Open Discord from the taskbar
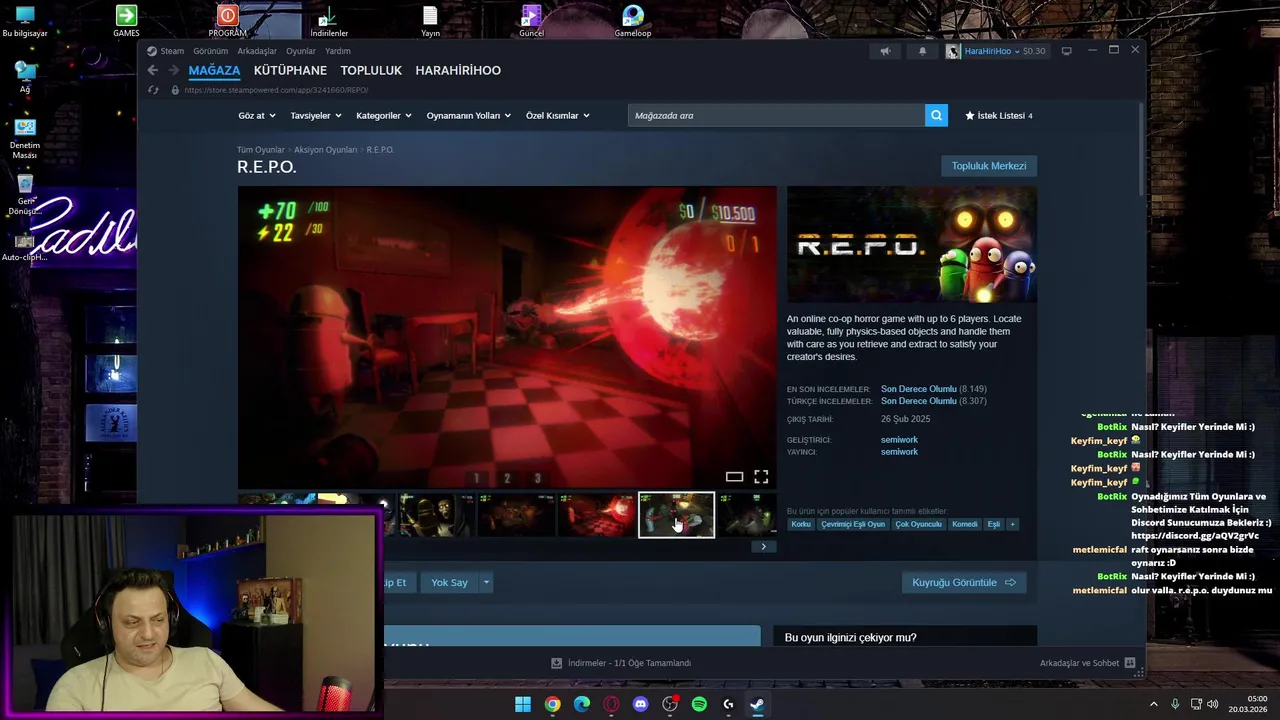 click(x=640, y=704)
